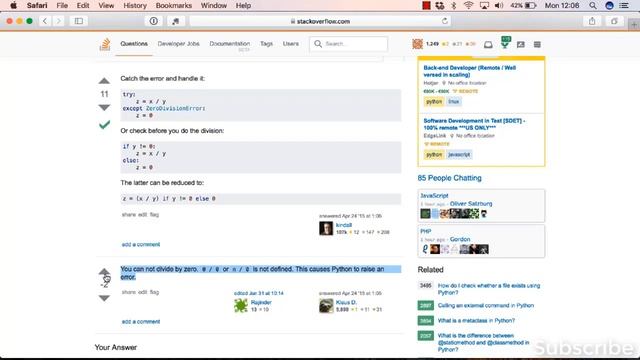Click add a comment under kindall's answer
The width and height of the screenshot is (640, 360).
tap(141, 244)
